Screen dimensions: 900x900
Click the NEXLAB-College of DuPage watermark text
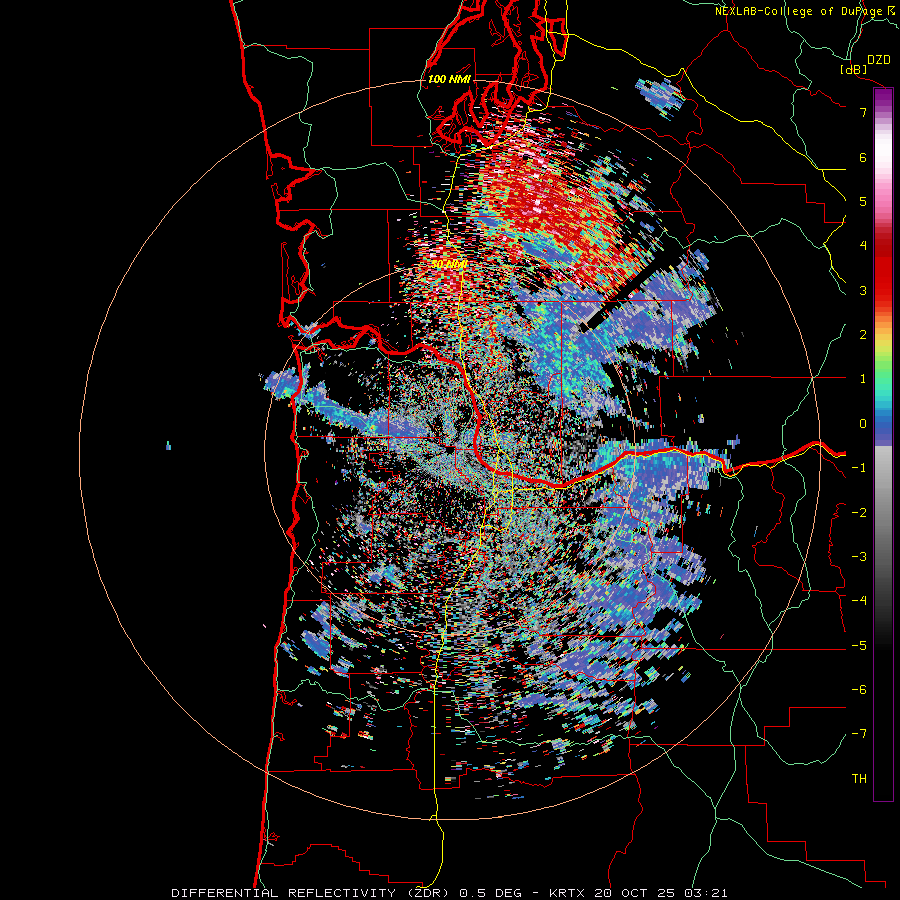pyautogui.click(x=804, y=11)
